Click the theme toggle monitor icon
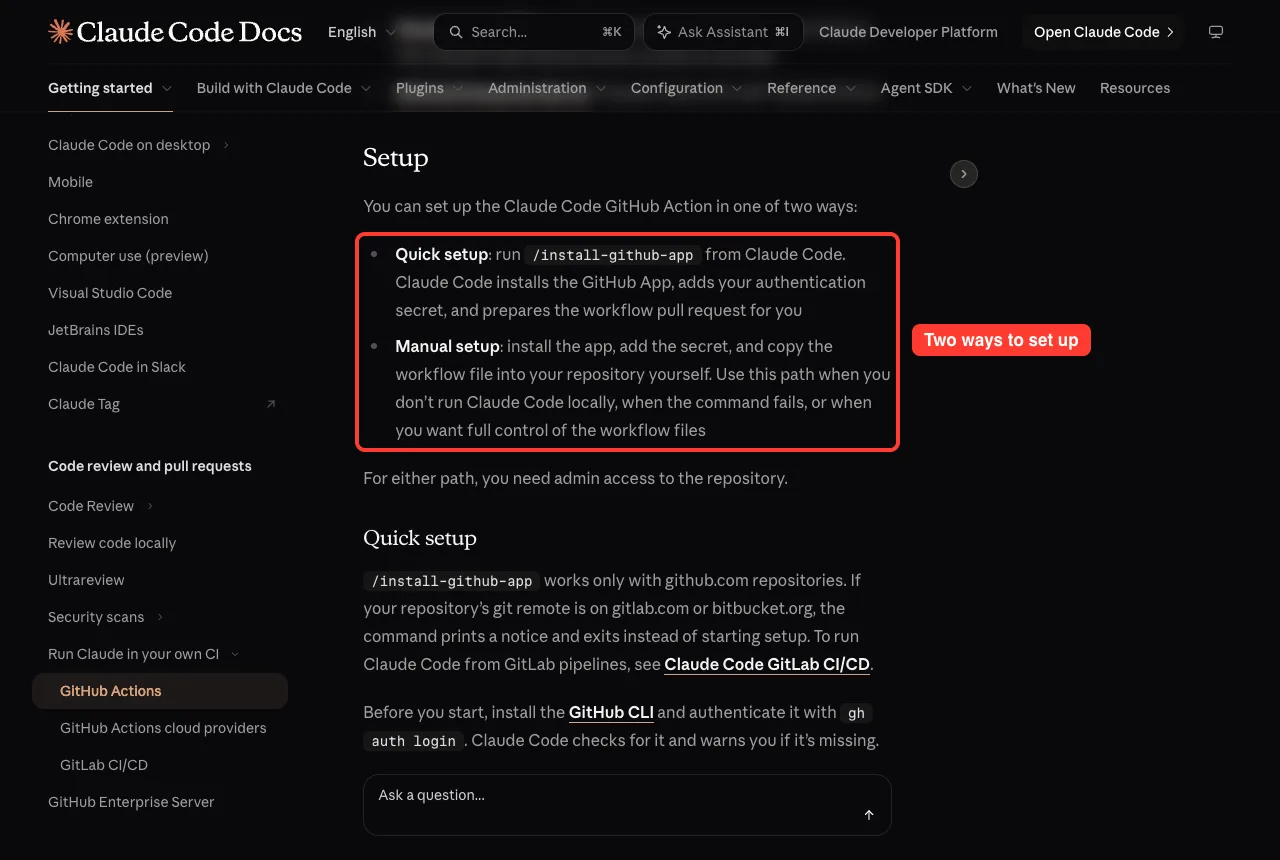Screen dimensions: 1280x860 1216,32
